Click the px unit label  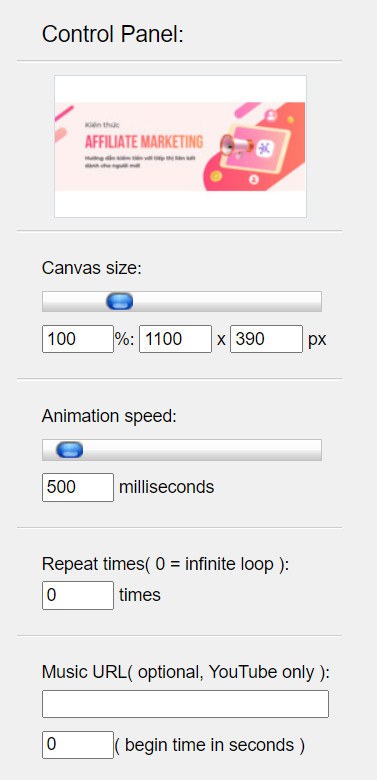tap(317, 340)
